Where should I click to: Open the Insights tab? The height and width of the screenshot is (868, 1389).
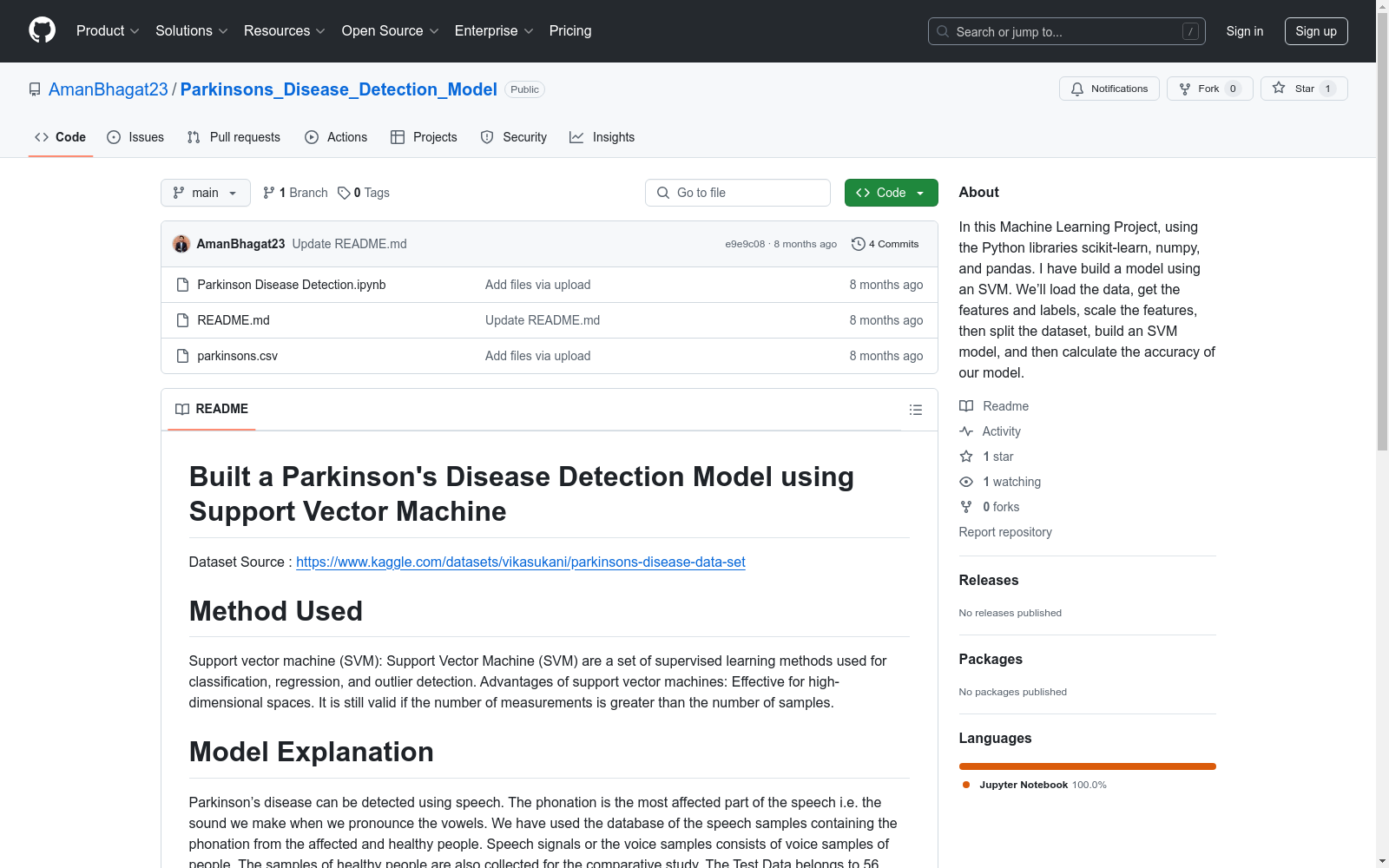(602, 137)
